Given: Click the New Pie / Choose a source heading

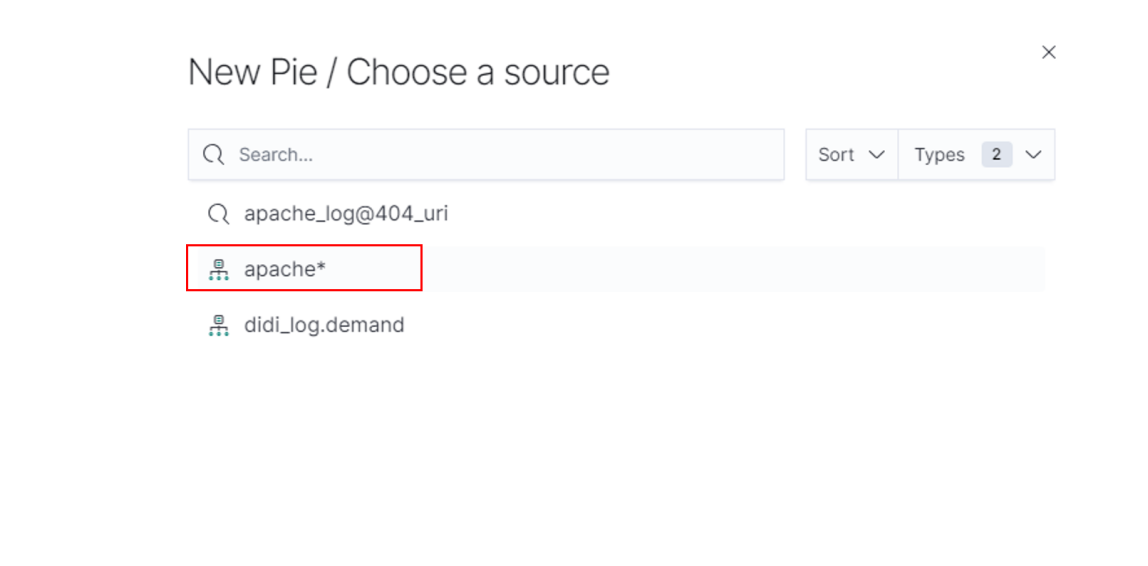Looking at the screenshot, I should tap(398, 72).
